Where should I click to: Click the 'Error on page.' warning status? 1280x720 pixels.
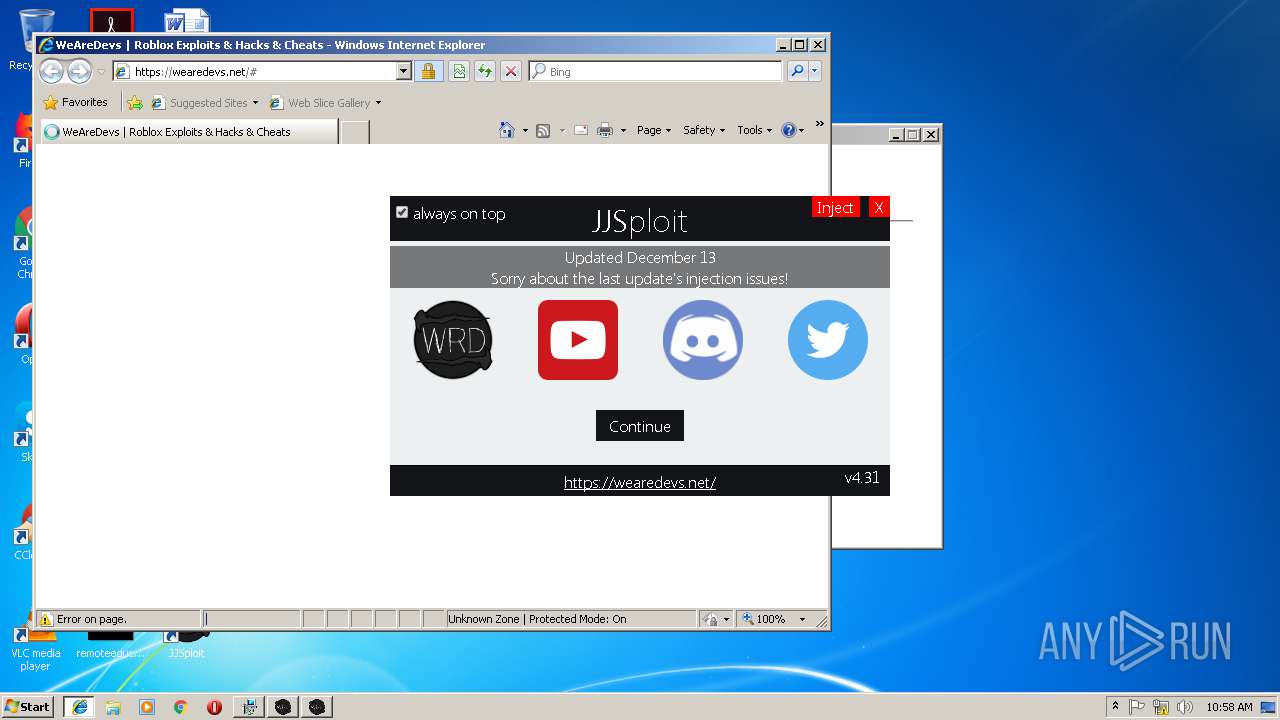point(119,619)
